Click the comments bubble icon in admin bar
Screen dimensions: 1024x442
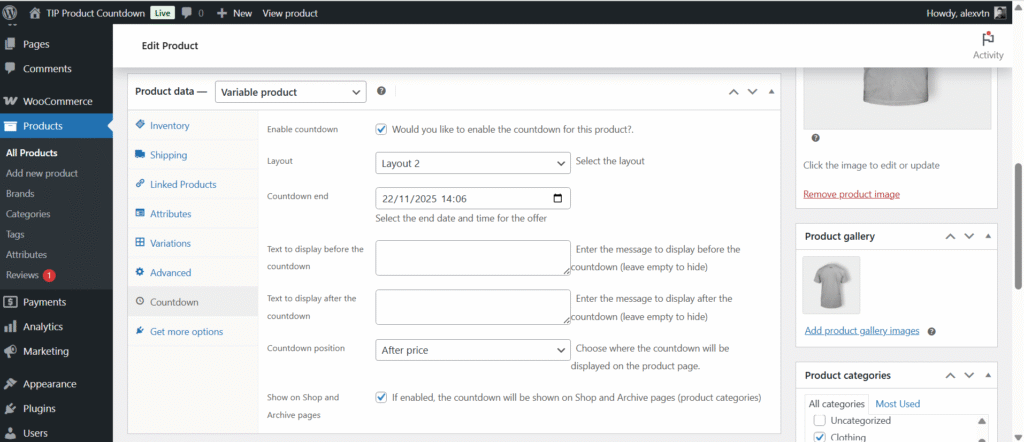point(188,13)
